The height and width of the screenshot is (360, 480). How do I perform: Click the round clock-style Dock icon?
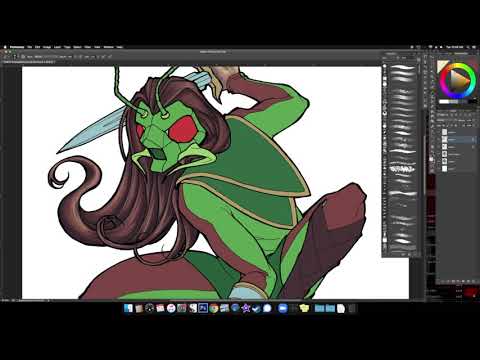point(150,308)
